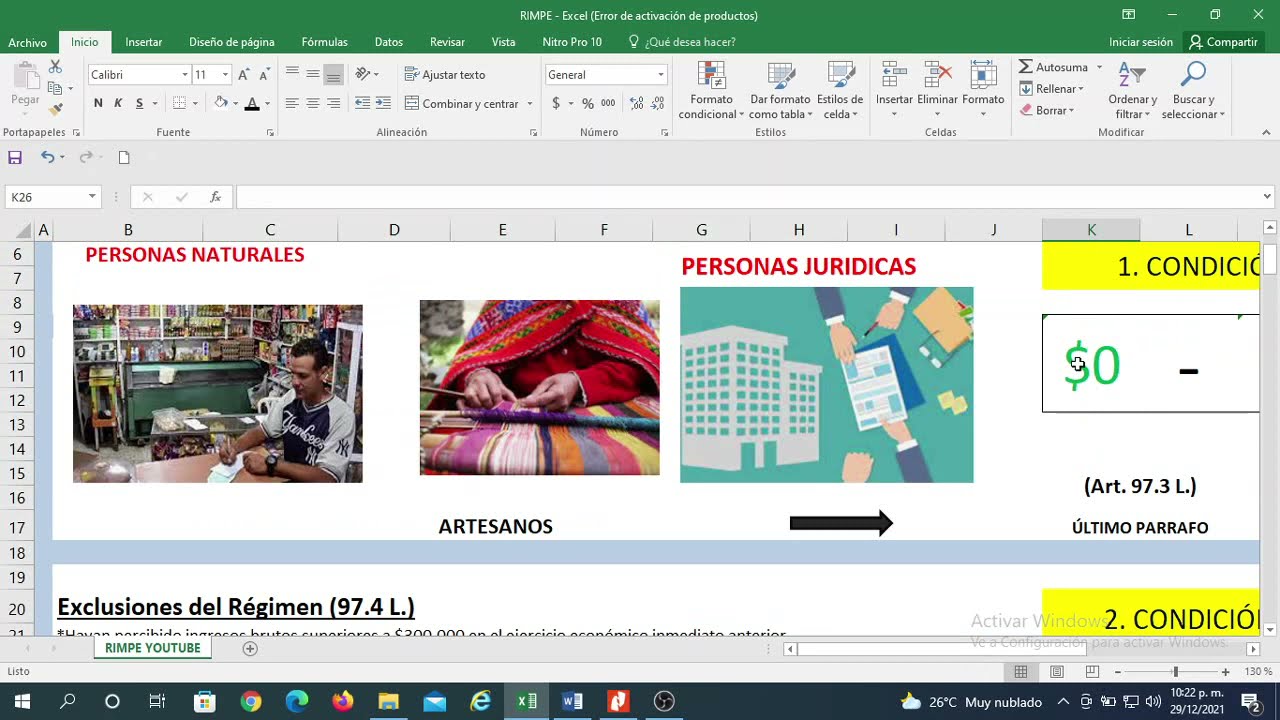This screenshot has width=1280, height=720.
Task: Open Formato condicional menu
Action: [711, 91]
